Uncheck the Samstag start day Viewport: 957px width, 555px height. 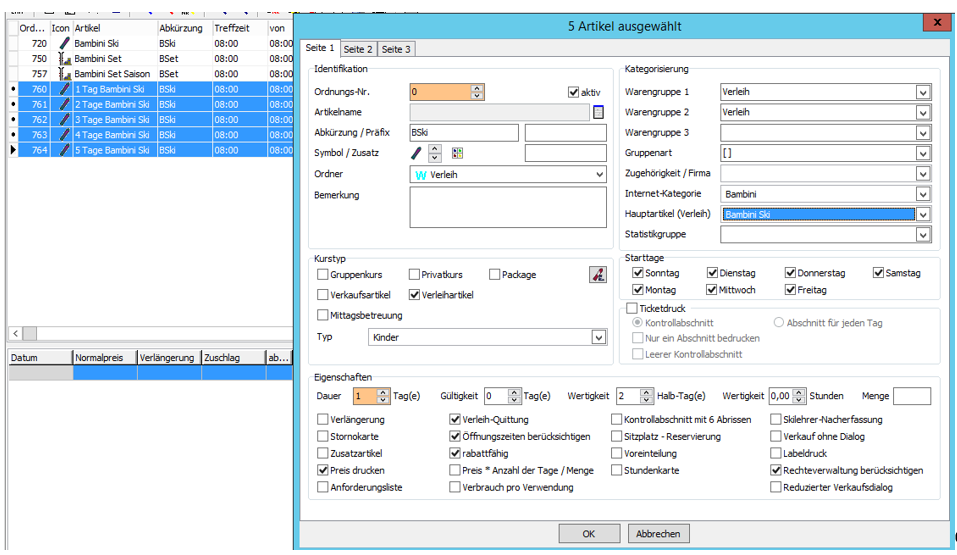pos(878,273)
